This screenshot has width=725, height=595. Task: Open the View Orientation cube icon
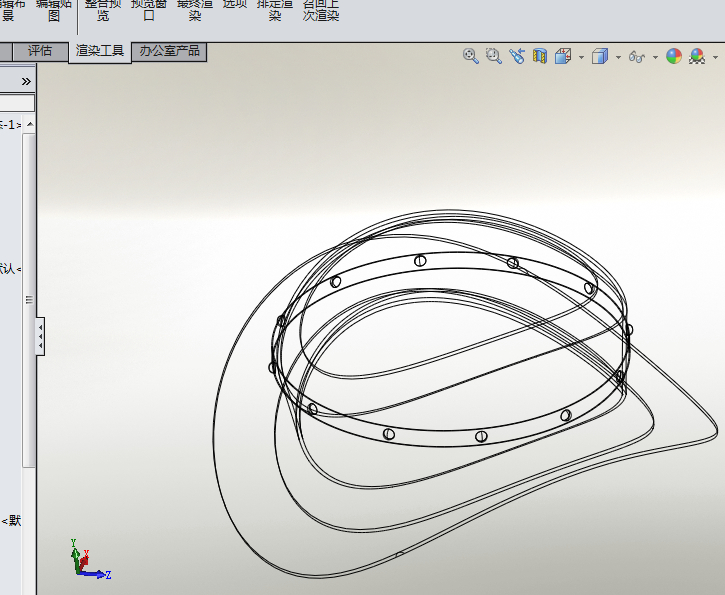point(563,56)
